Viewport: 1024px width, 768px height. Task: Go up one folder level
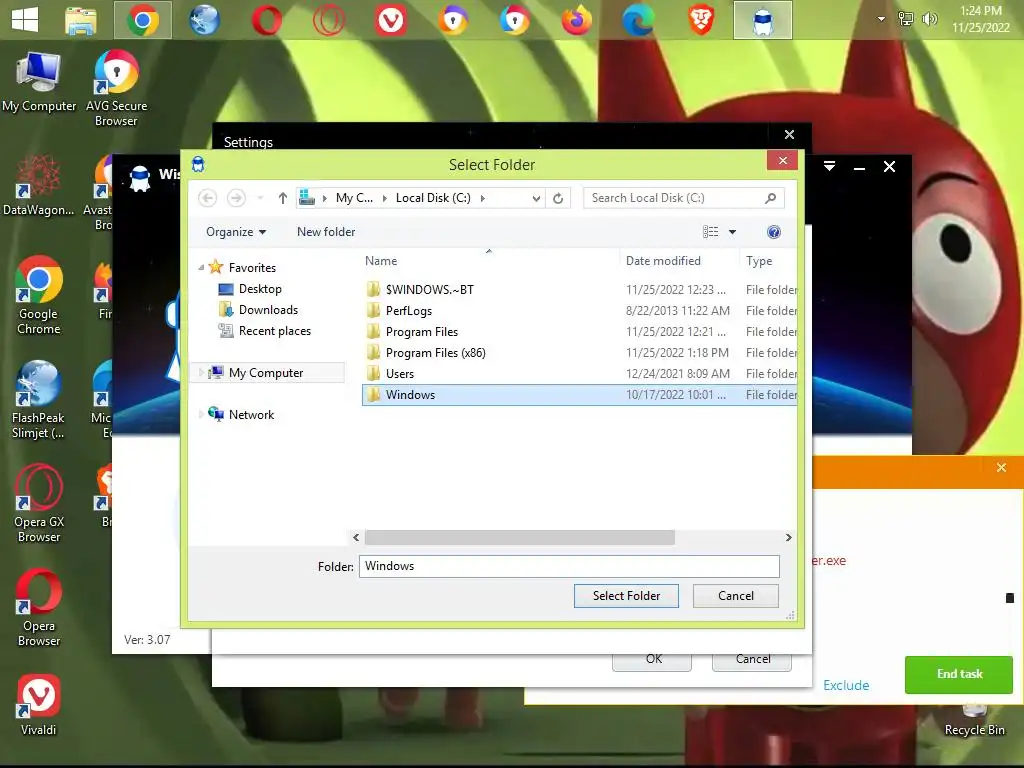282,198
